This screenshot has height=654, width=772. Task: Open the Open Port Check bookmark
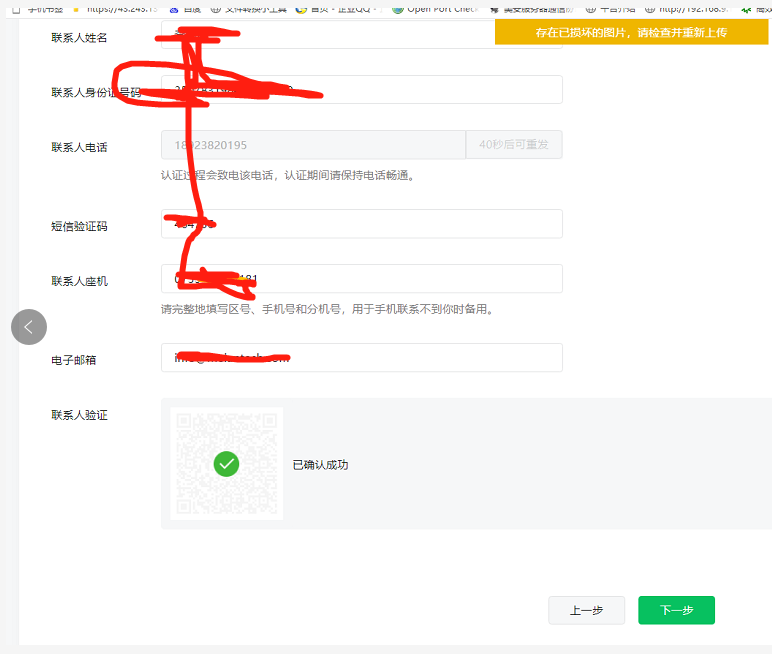[436, 9]
